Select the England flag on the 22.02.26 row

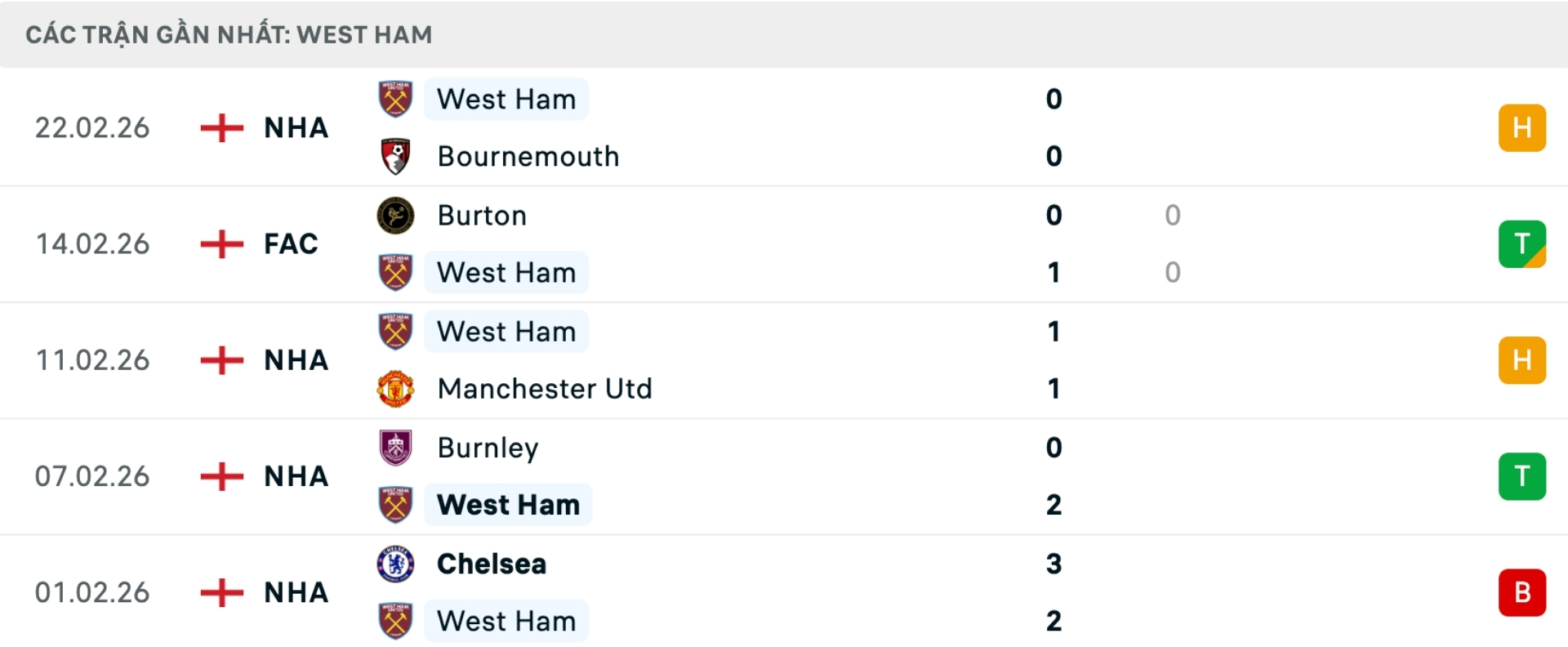[x=220, y=127]
